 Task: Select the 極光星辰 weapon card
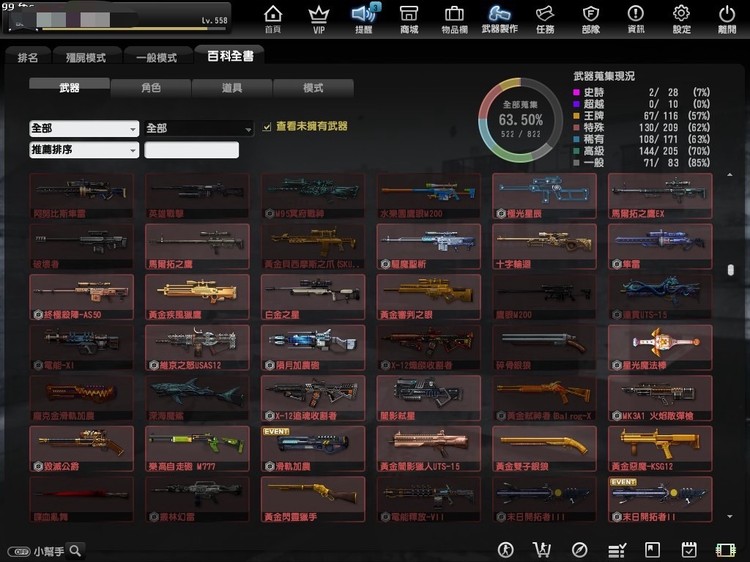point(544,196)
